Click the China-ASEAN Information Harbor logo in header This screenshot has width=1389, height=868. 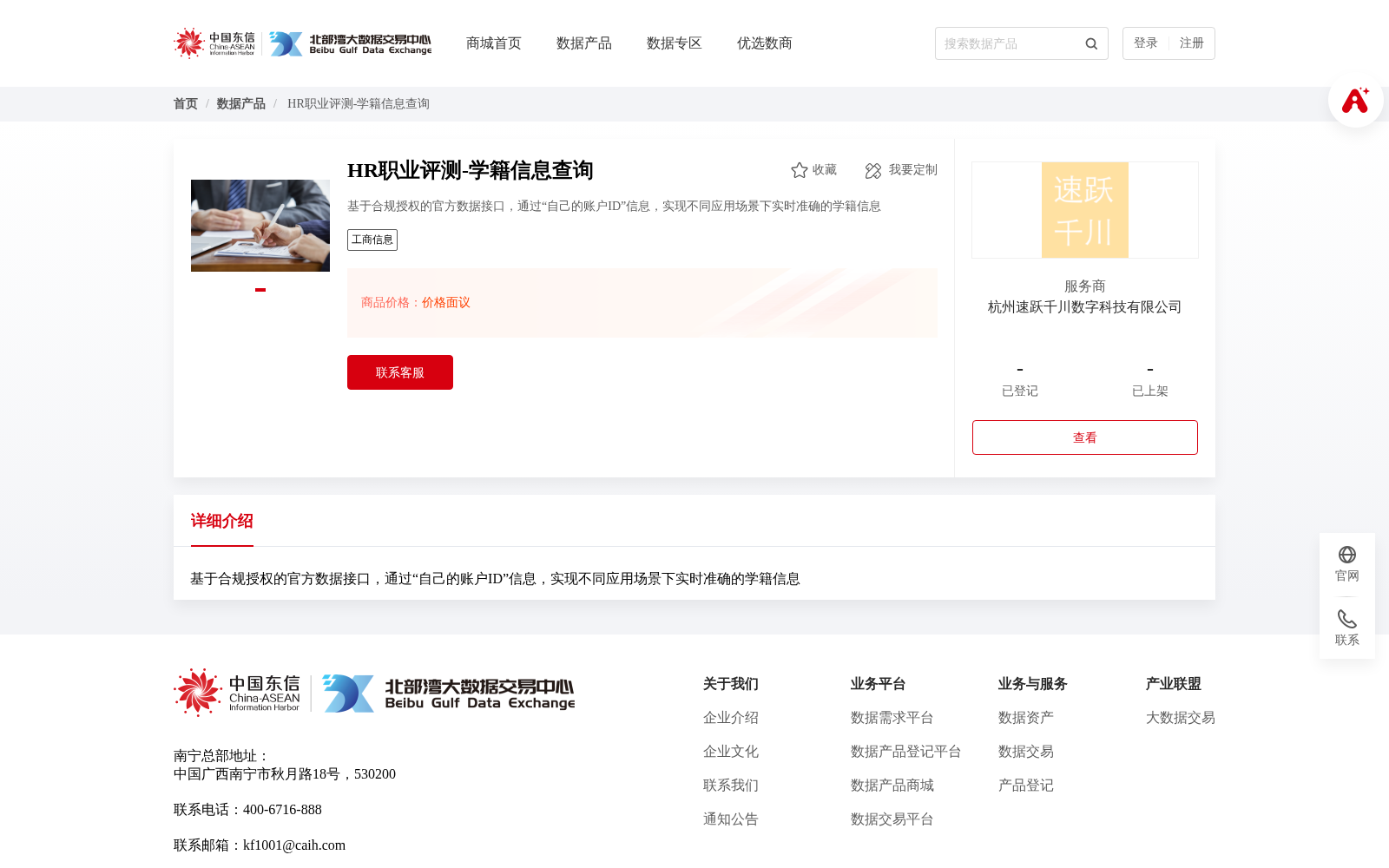click(214, 43)
